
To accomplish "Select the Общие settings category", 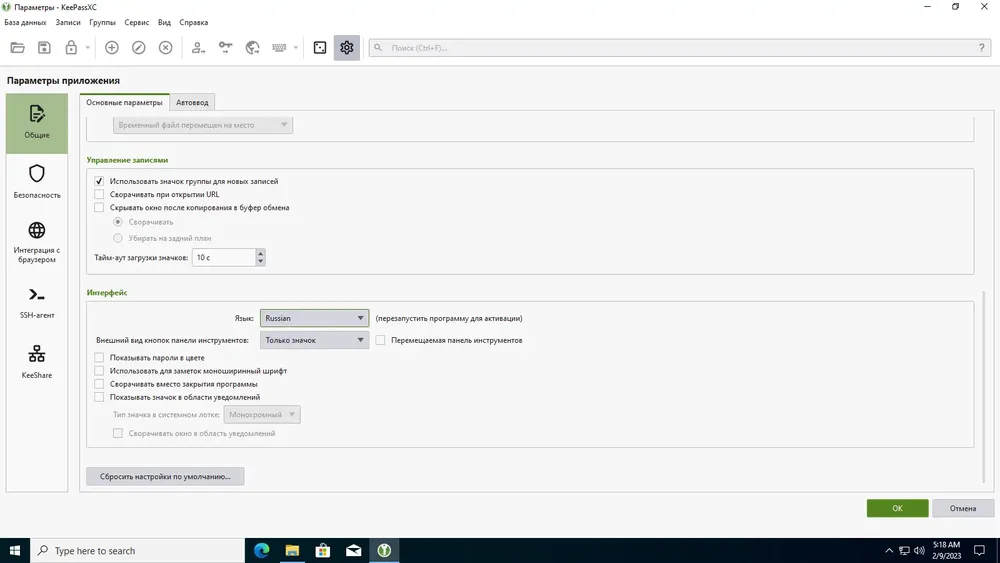I will coord(37,123).
